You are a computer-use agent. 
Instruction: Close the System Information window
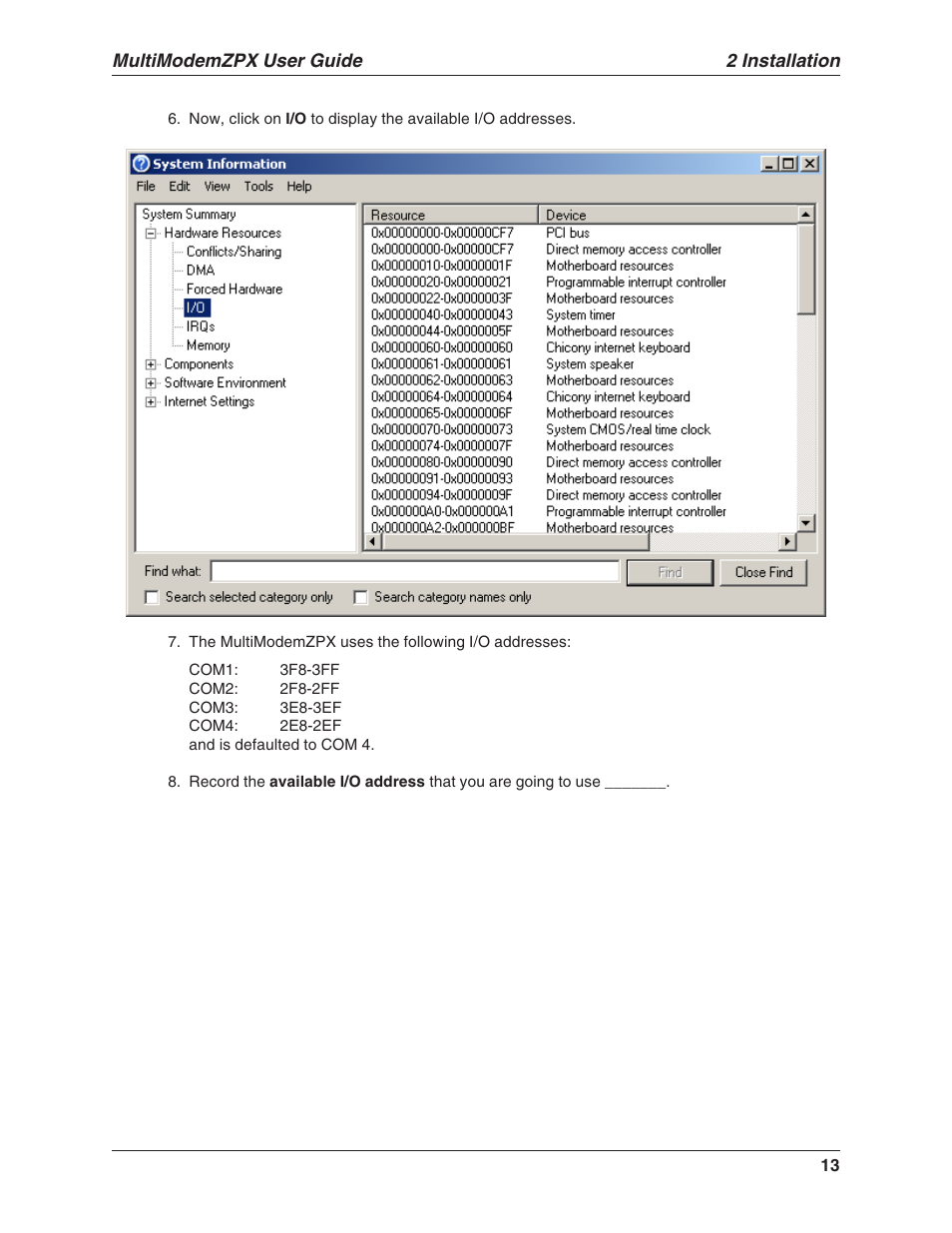tap(810, 164)
